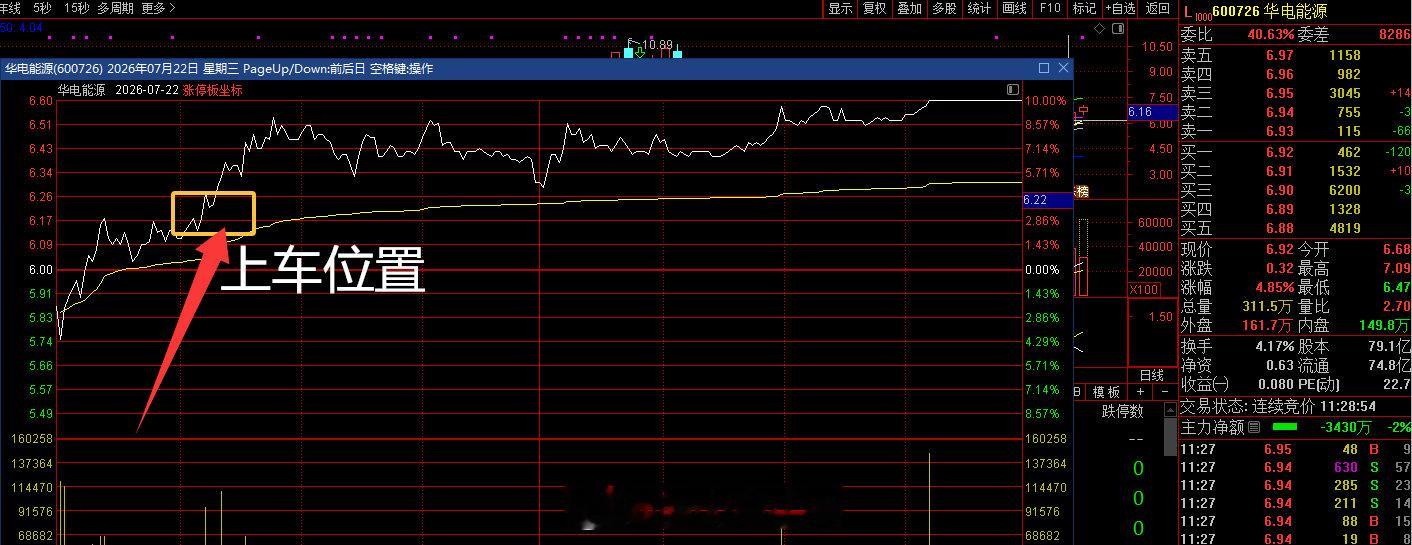Click the diamond icon above the K-line chart
Screen dimensions: 1412x545
coord(1100,29)
